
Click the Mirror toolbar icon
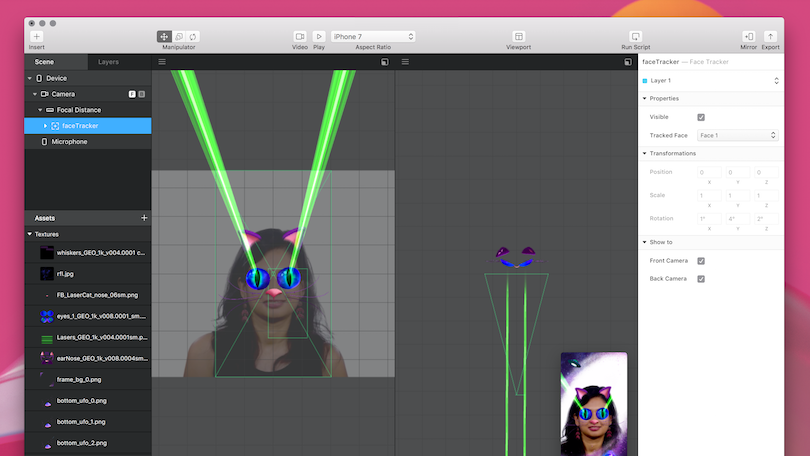pyautogui.click(x=749, y=36)
